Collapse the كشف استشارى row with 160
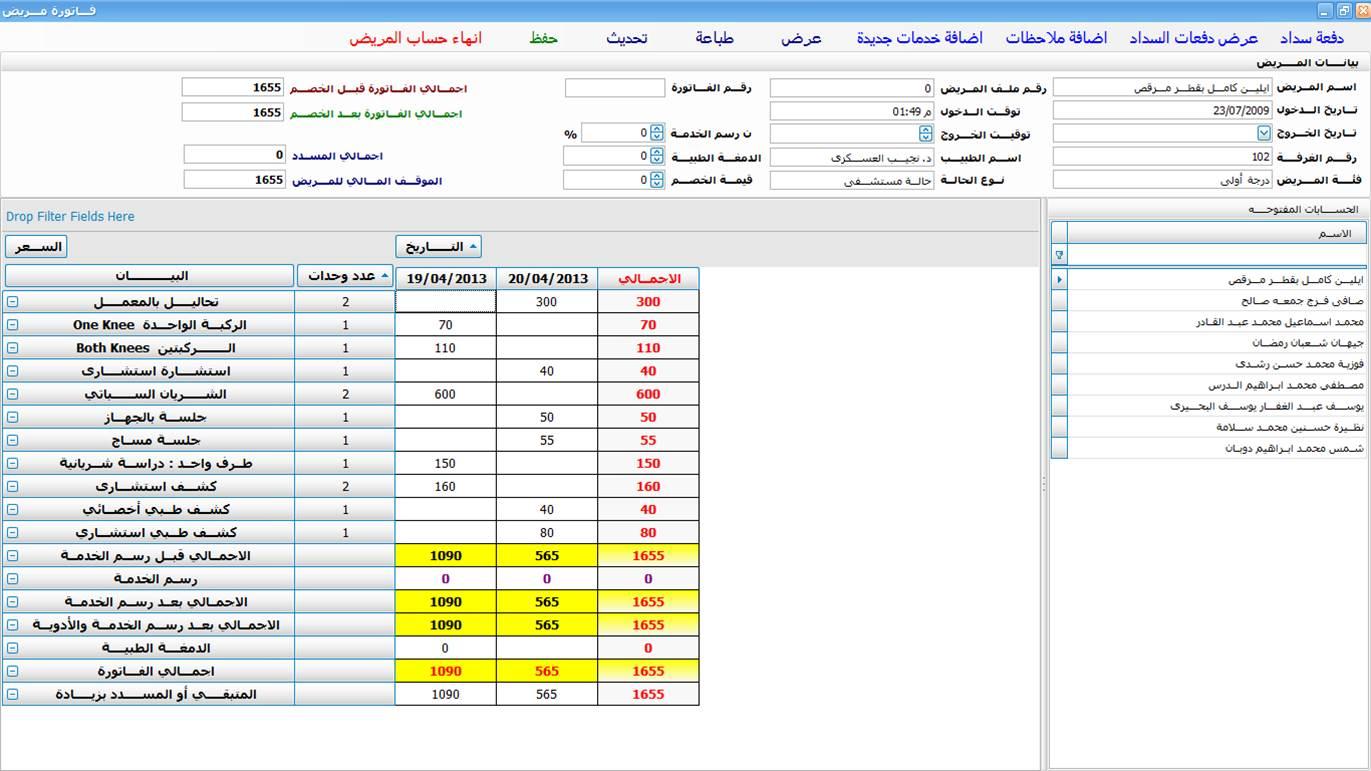 pyautogui.click(x=13, y=486)
